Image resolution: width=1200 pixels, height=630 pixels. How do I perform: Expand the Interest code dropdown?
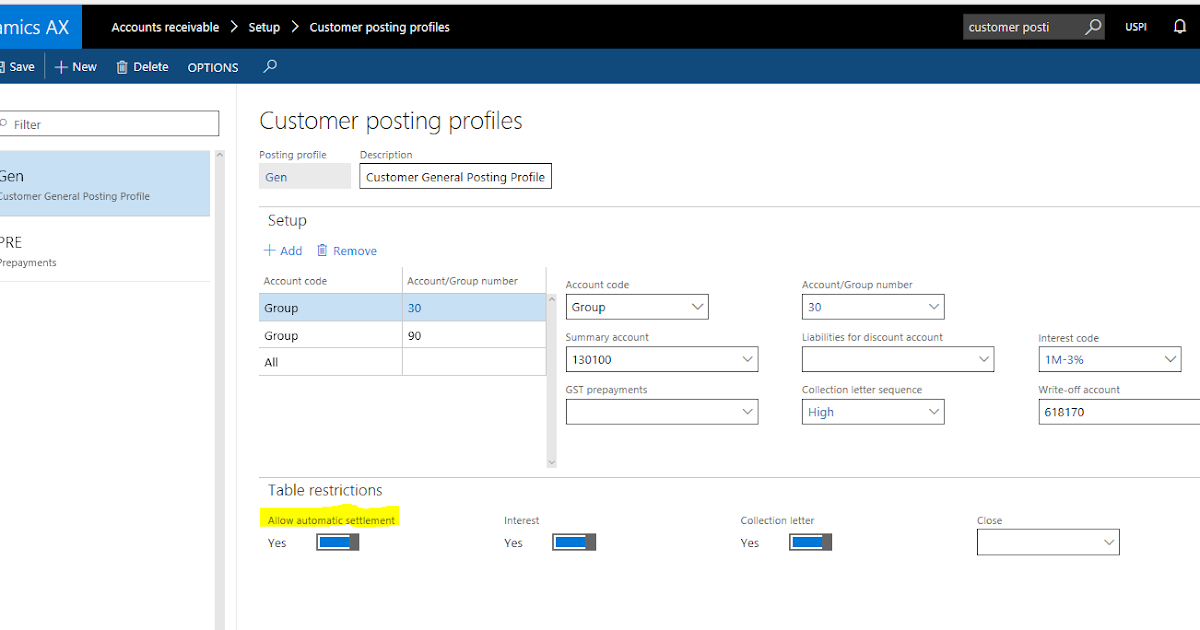point(1170,359)
